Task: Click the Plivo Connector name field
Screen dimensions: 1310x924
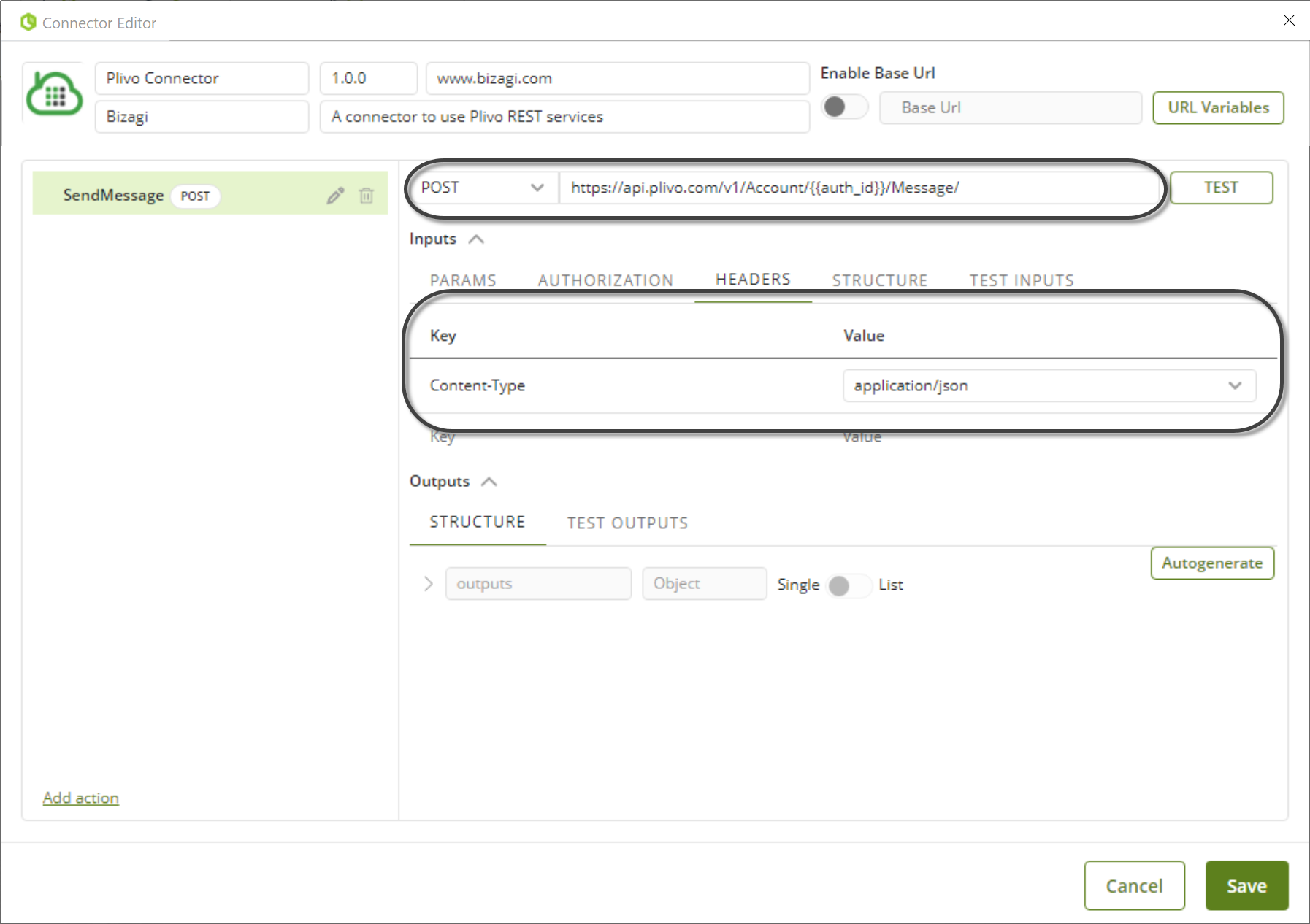Action: pyautogui.click(x=202, y=78)
